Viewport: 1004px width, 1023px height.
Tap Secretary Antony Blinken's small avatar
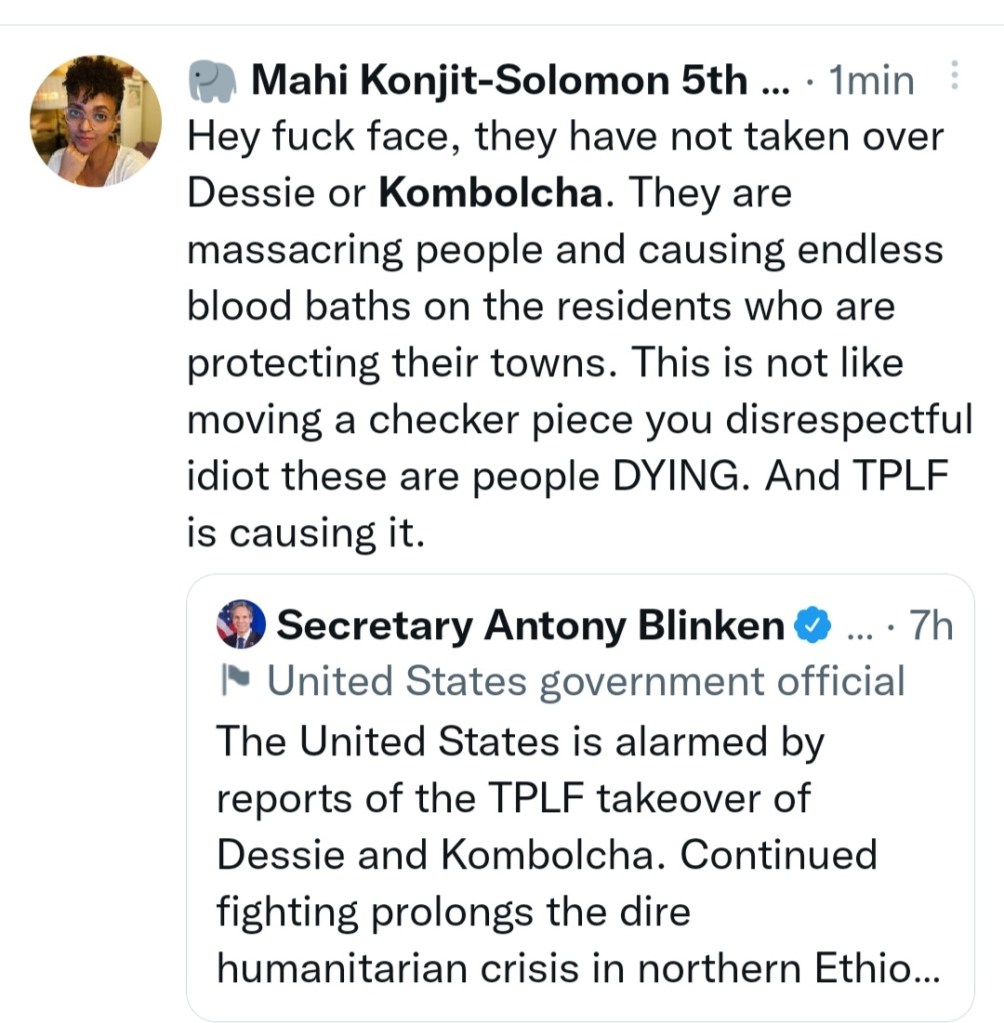[x=241, y=625]
